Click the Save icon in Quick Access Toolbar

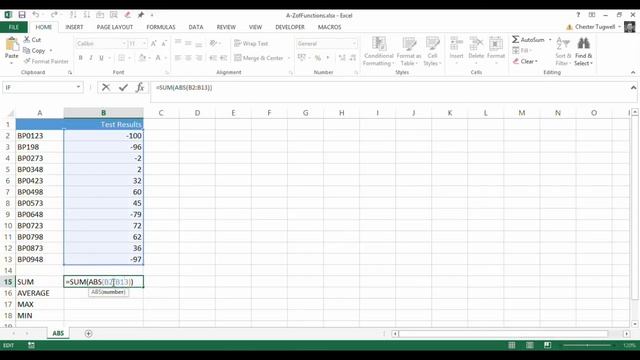coord(22,15)
